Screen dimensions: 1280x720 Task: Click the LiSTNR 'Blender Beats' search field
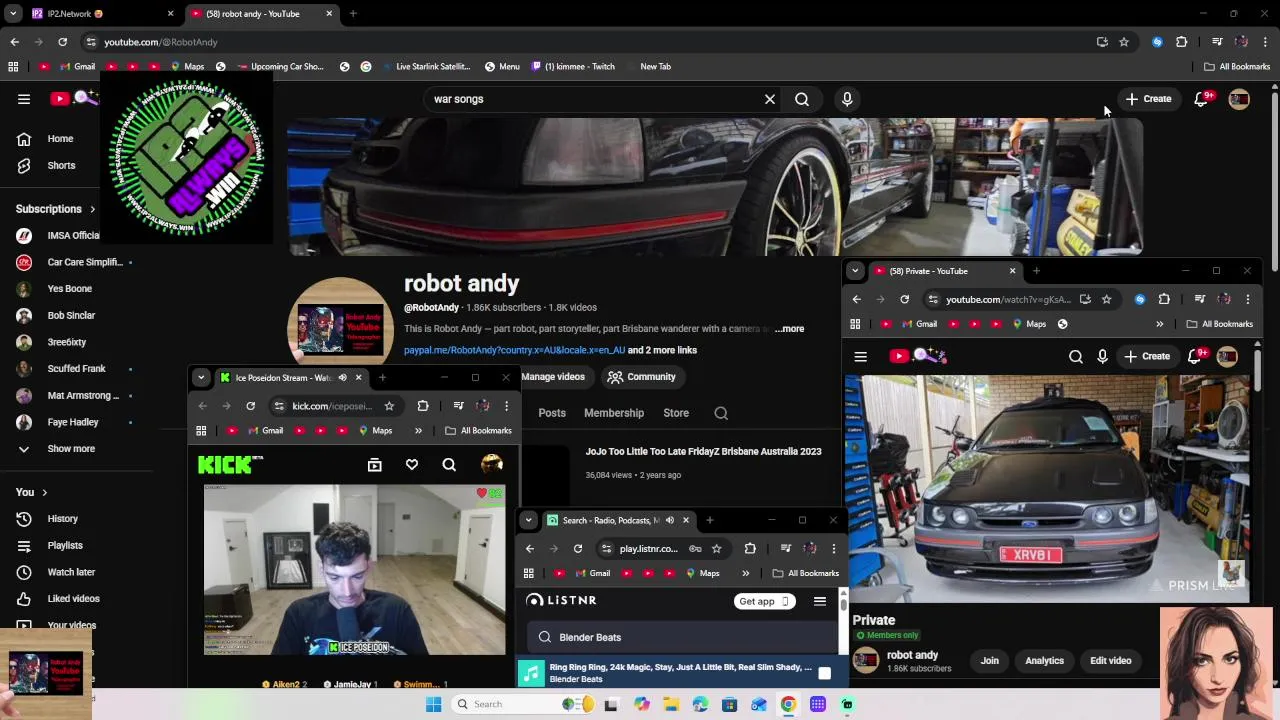click(x=682, y=638)
